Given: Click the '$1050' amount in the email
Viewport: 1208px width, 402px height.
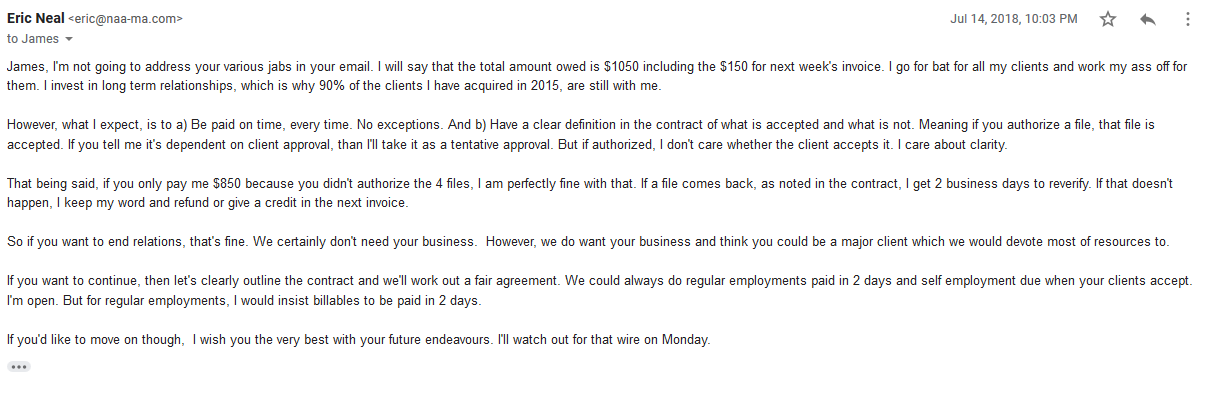Looking at the screenshot, I should (x=621, y=67).
